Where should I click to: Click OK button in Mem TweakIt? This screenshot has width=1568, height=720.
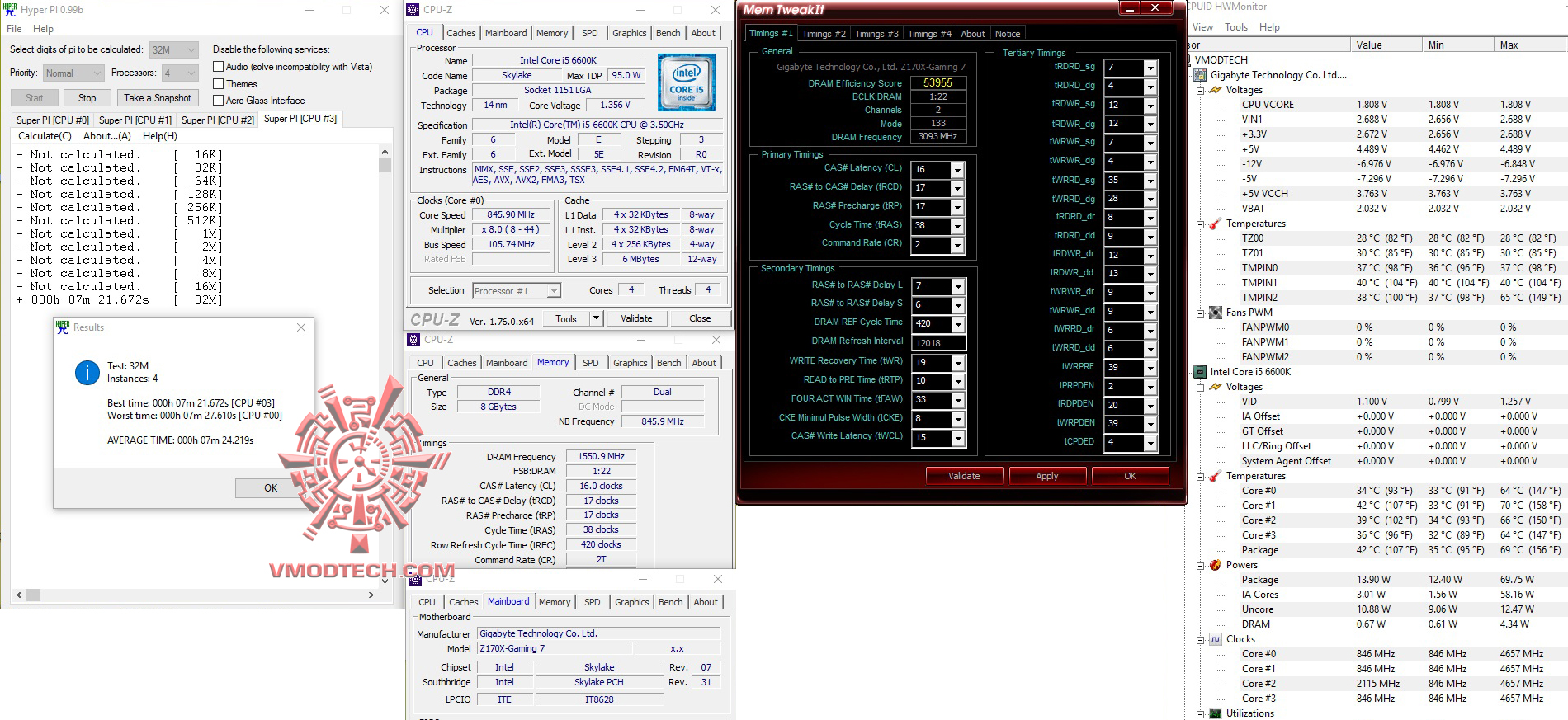pos(1131,476)
